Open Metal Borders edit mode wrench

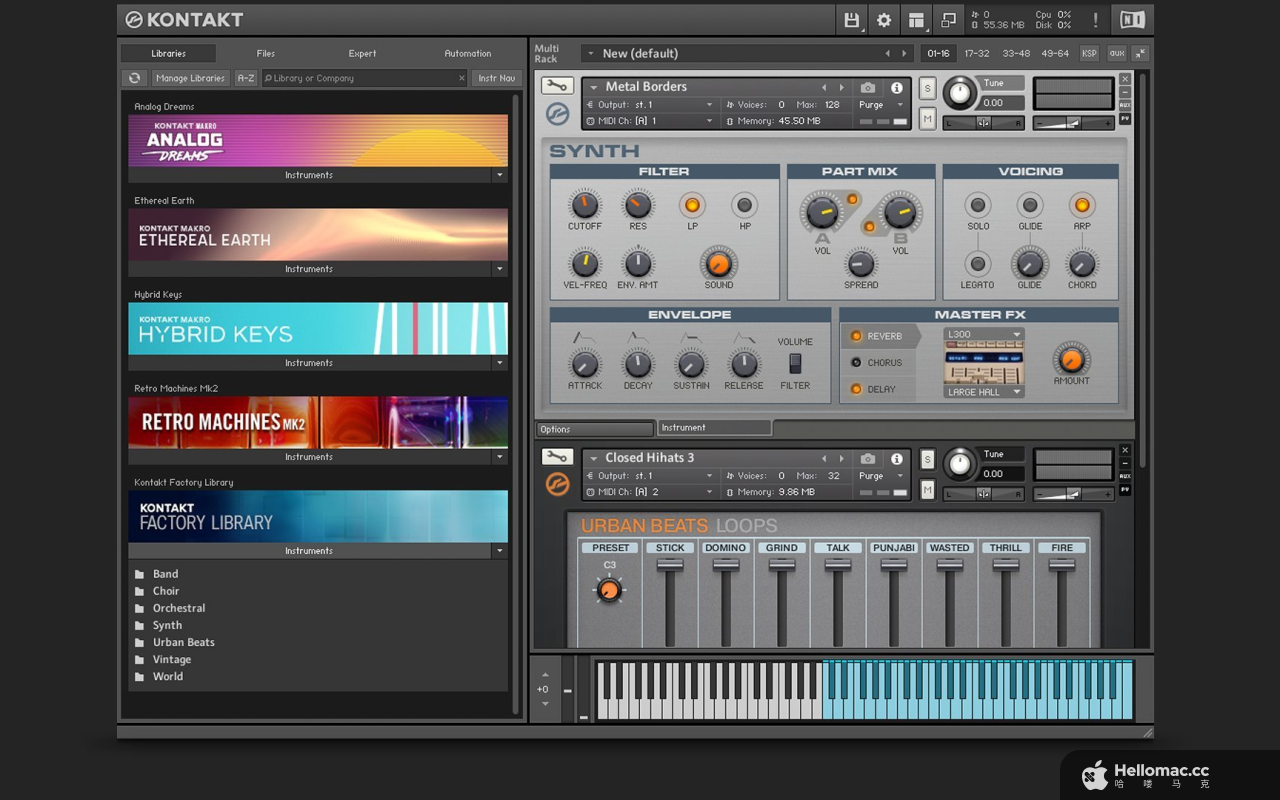click(x=557, y=86)
